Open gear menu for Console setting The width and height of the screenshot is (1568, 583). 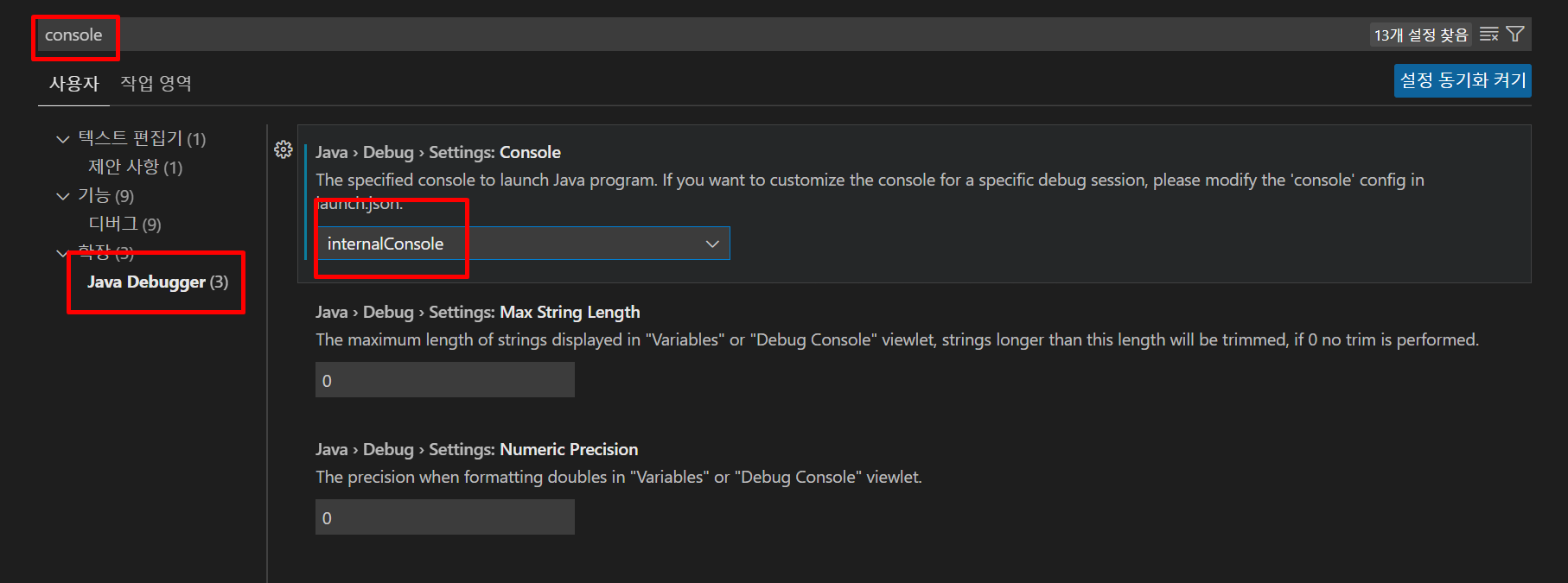(x=284, y=149)
